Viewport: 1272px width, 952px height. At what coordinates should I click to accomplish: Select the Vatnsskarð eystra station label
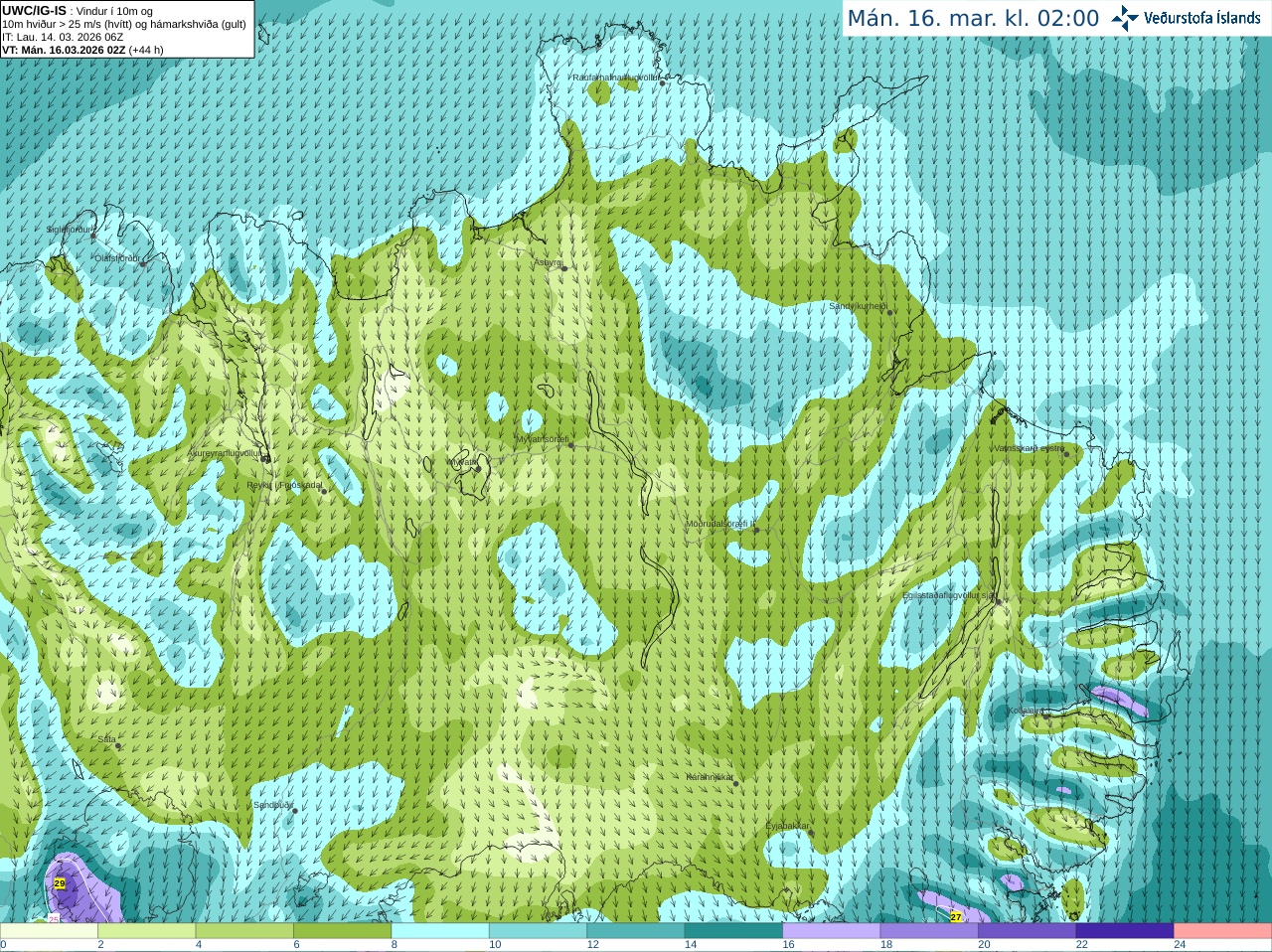click(x=1030, y=448)
